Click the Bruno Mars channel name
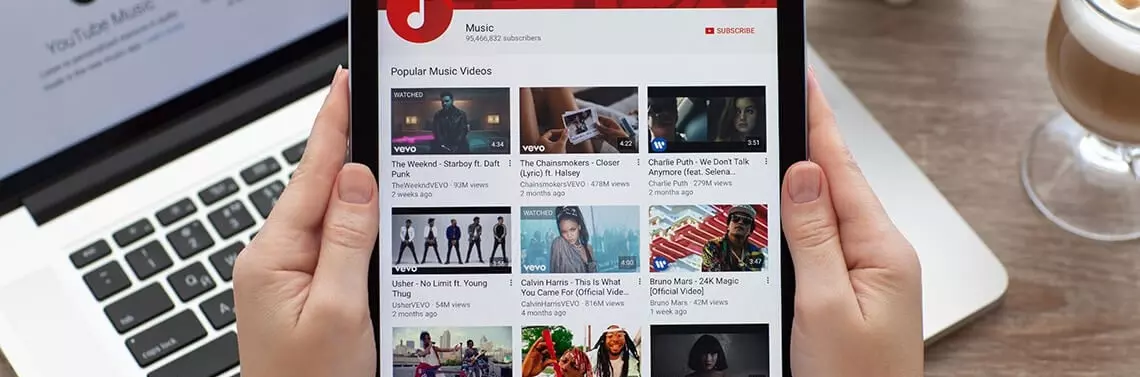Viewport: 1140px width, 377px height. (669, 302)
